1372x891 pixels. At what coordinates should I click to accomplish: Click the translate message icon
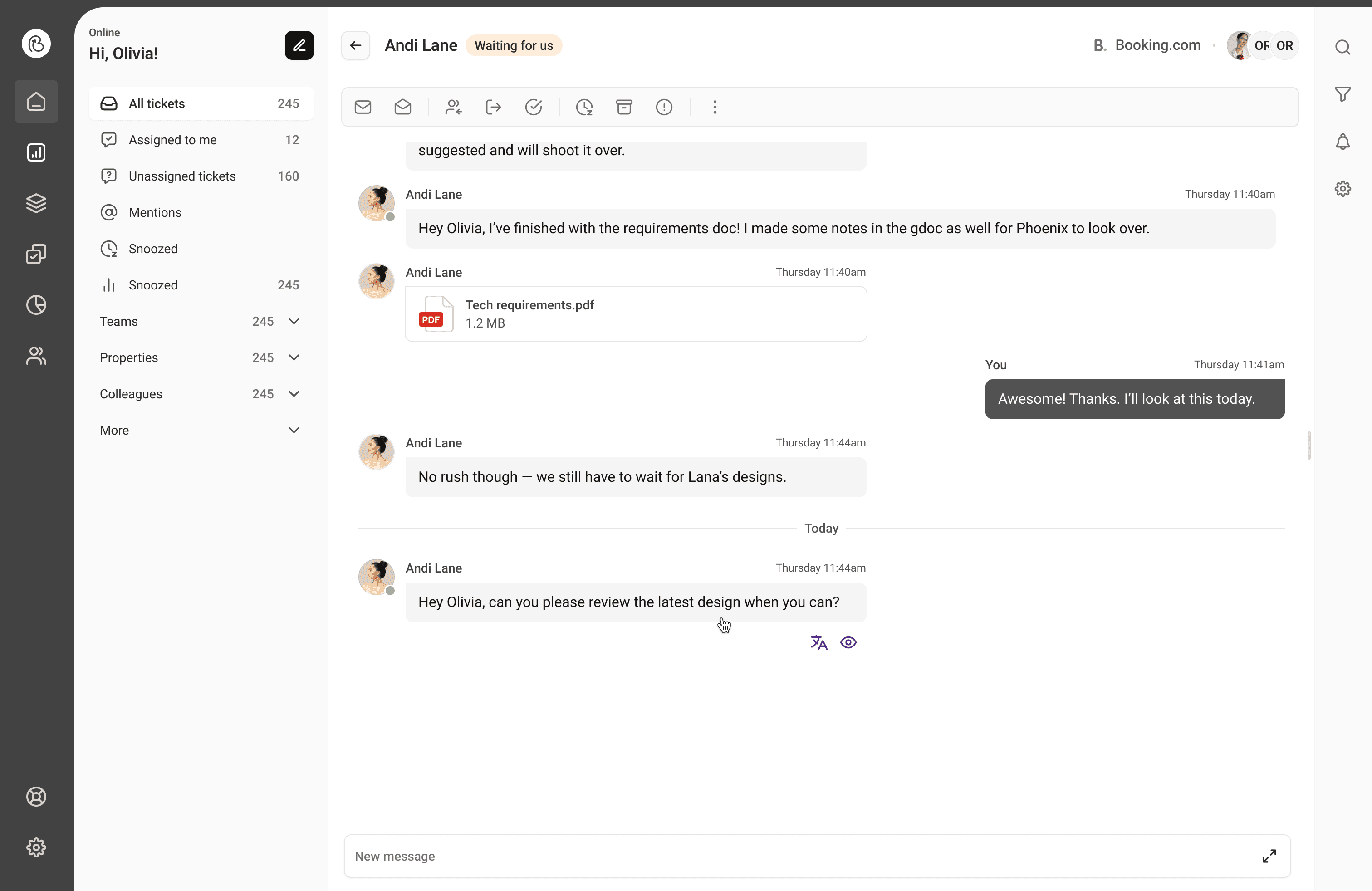point(818,642)
